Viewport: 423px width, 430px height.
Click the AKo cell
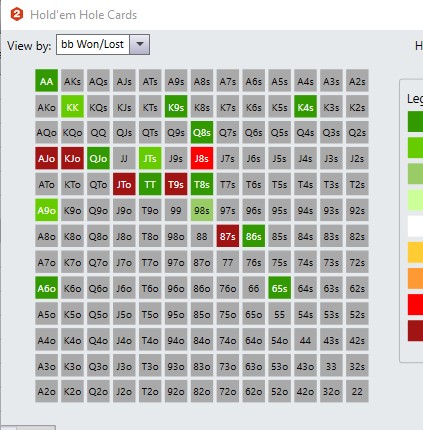point(46,107)
